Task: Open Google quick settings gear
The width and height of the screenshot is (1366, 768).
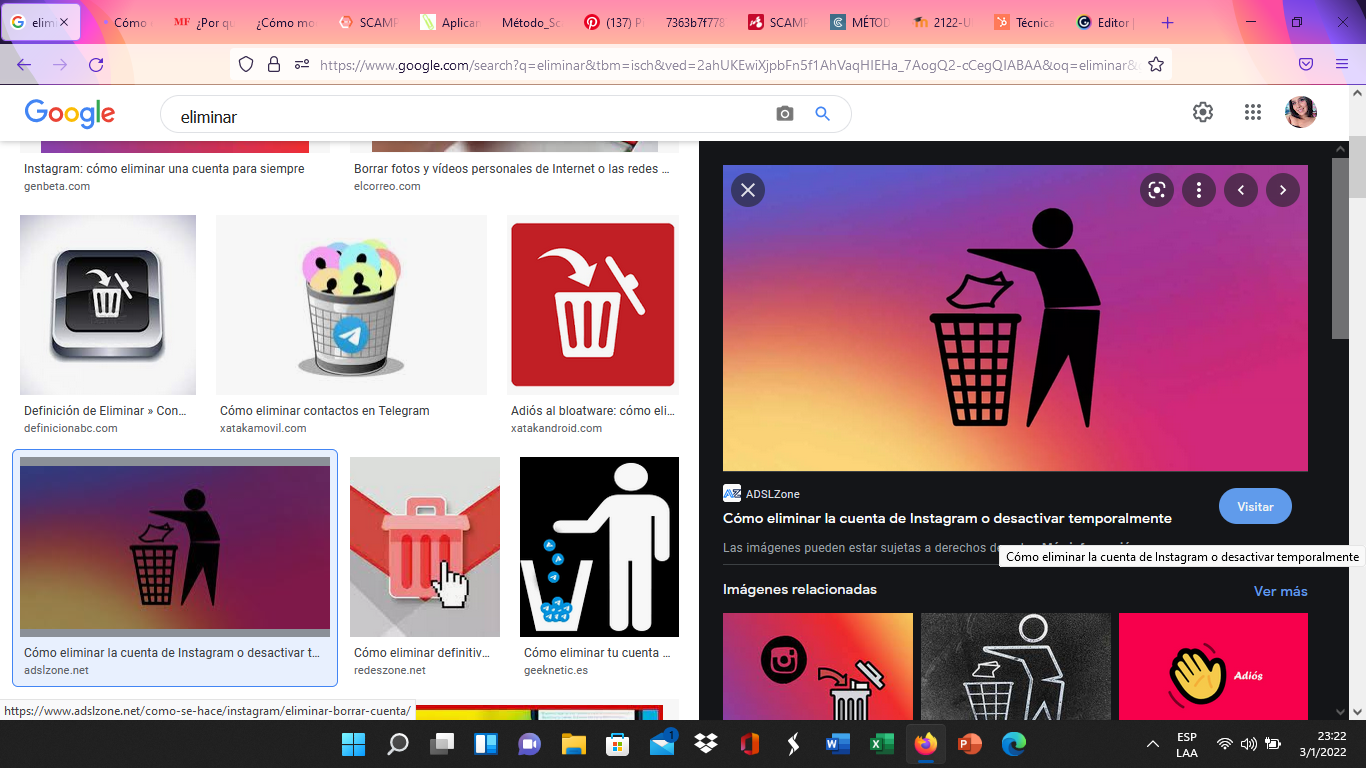Action: click(1202, 113)
